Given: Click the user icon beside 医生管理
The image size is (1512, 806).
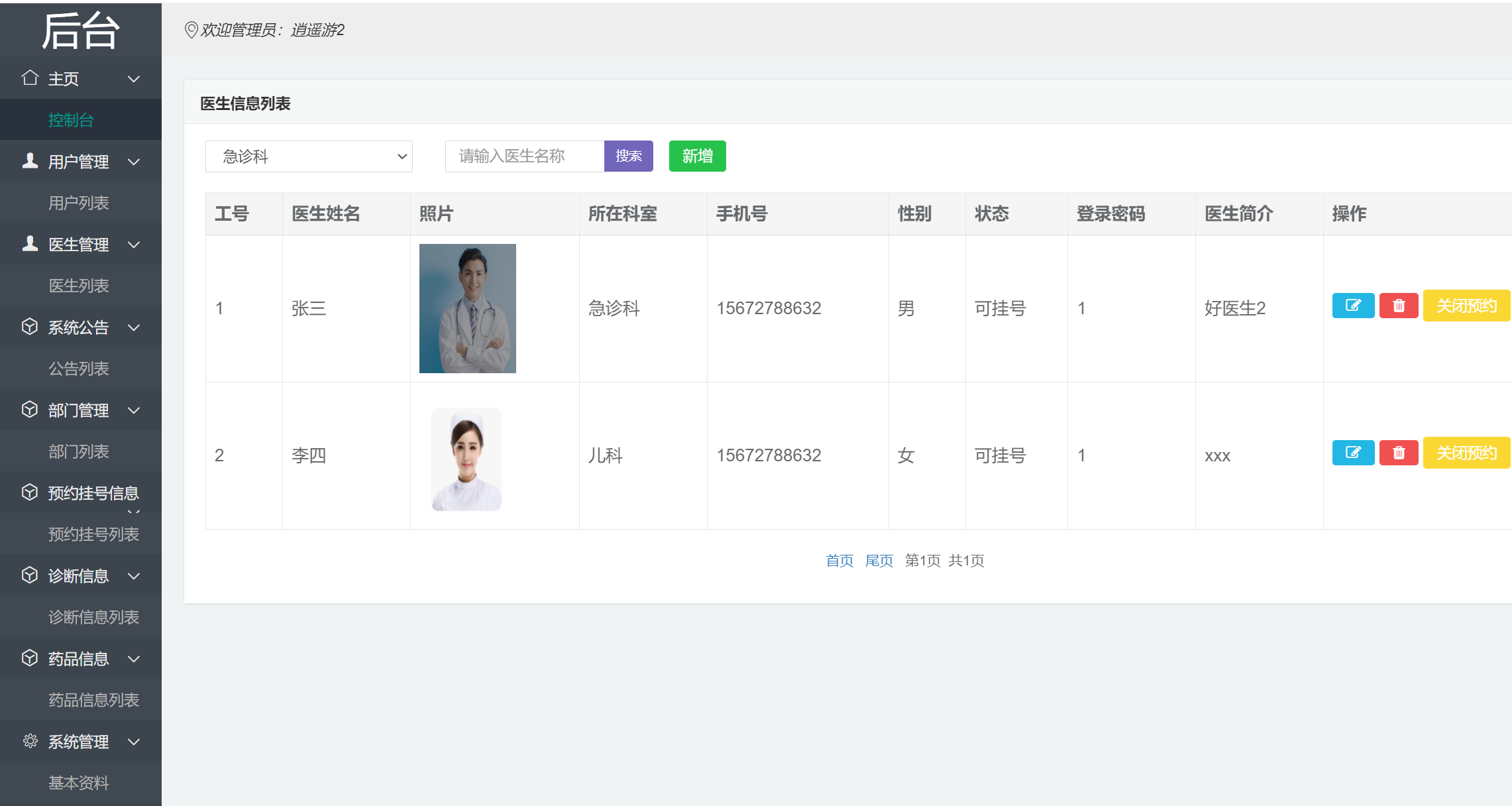Looking at the screenshot, I should click(30, 244).
